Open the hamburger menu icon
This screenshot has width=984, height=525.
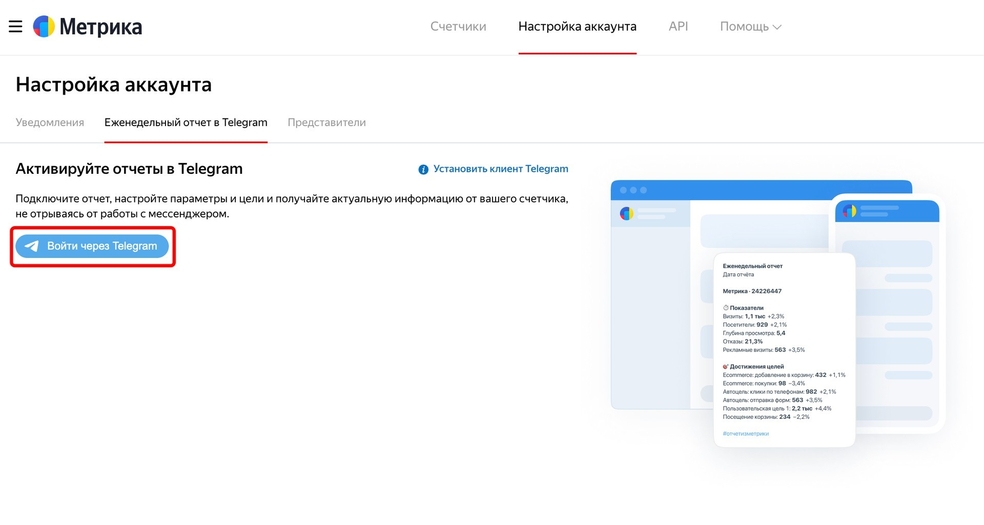click(x=15, y=26)
